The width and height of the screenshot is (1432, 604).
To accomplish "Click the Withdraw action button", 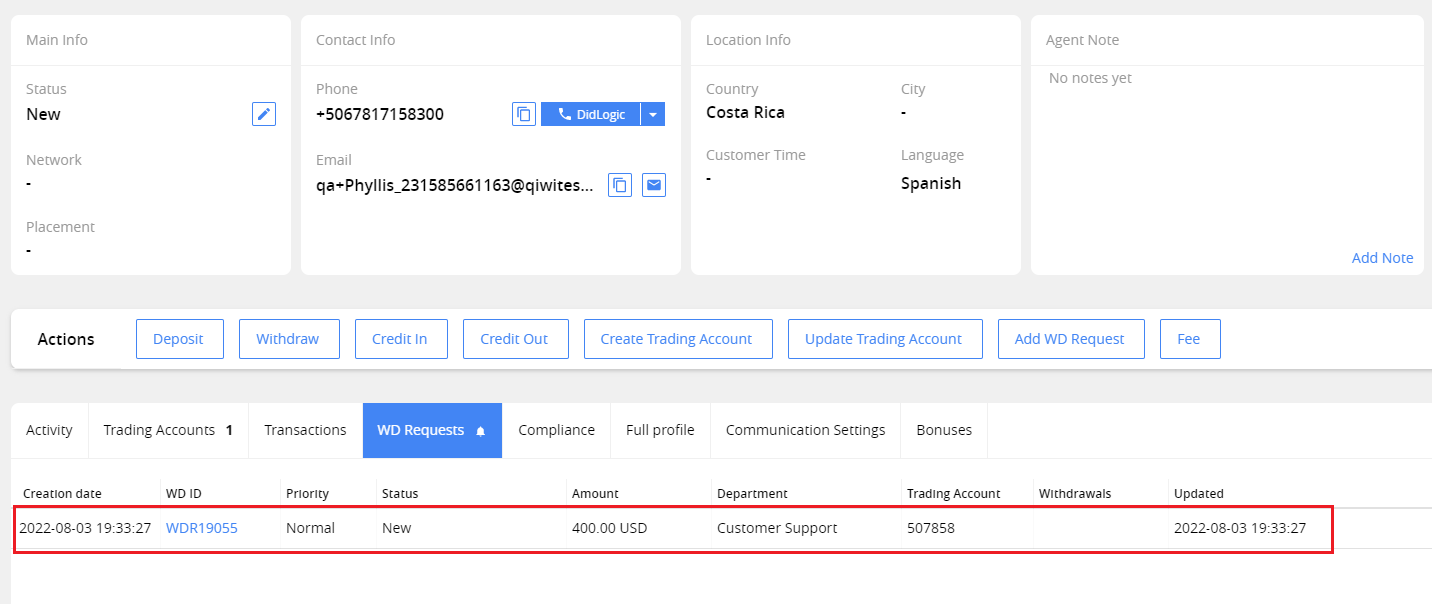I will [289, 338].
